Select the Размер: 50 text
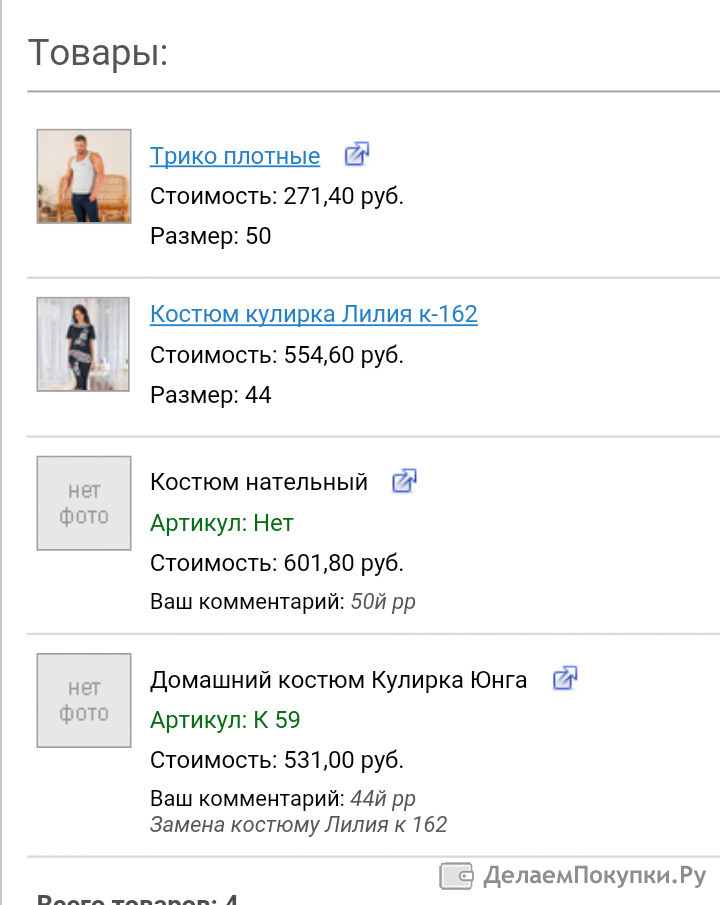Viewport: 720px width, 905px height. click(210, 236)
